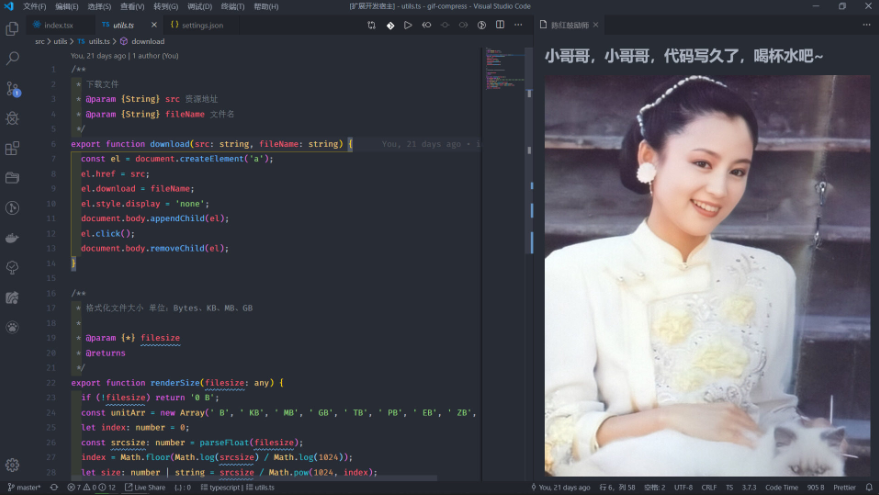Click the indentation spaces setting
The image size is (879, 495).
click(x=654, y=487)
